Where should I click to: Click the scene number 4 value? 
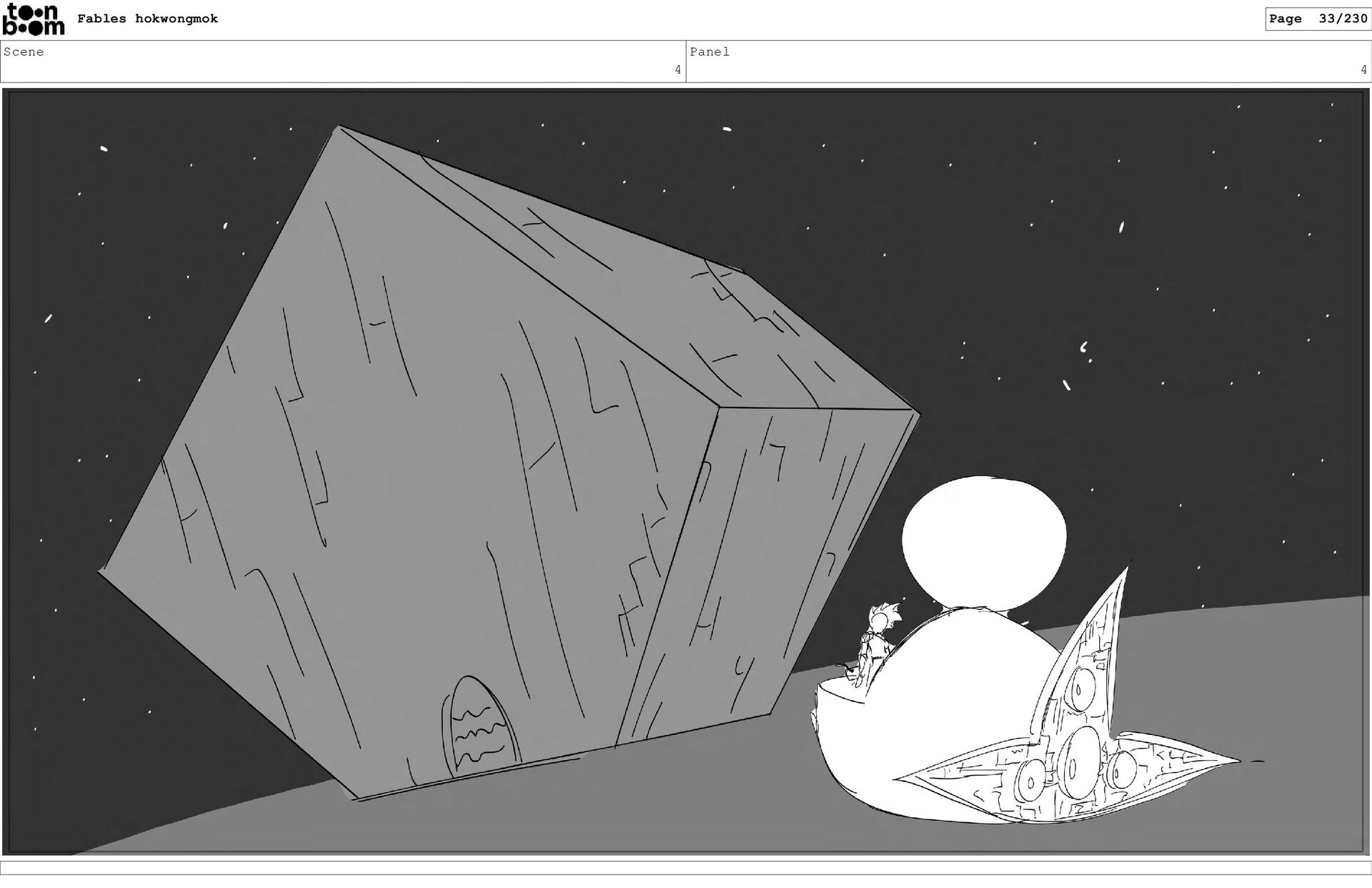pos(677,70)
